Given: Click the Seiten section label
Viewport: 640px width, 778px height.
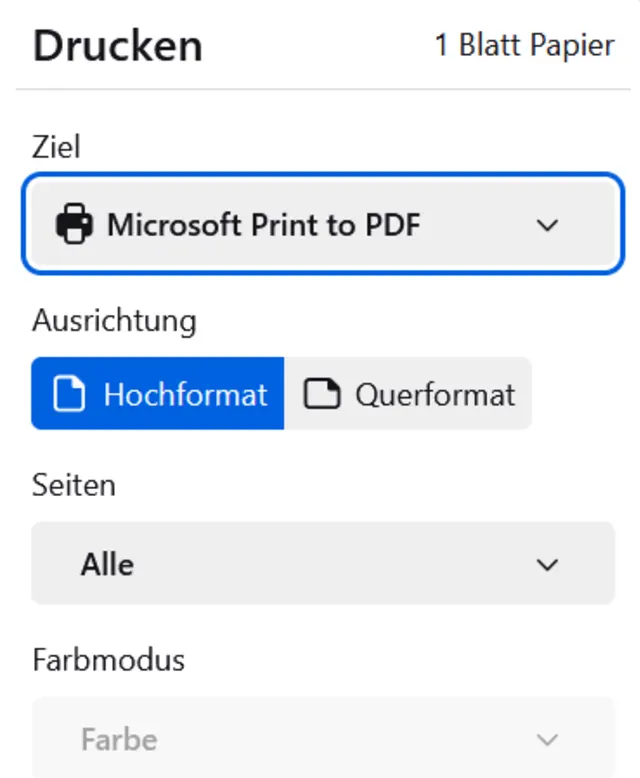Looking at the screenshot, I should (74, 486).
